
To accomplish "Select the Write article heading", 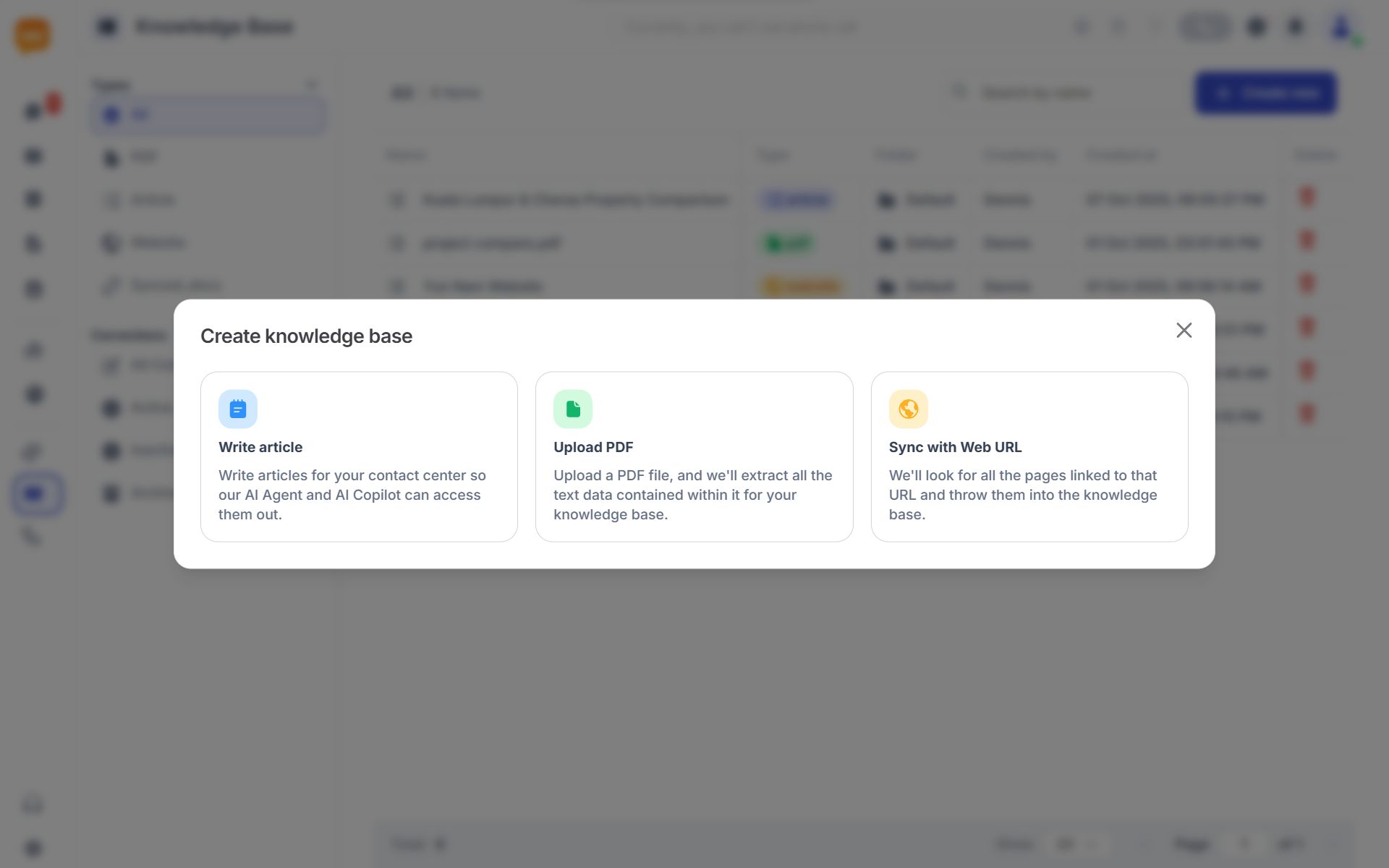I will 260,447.
